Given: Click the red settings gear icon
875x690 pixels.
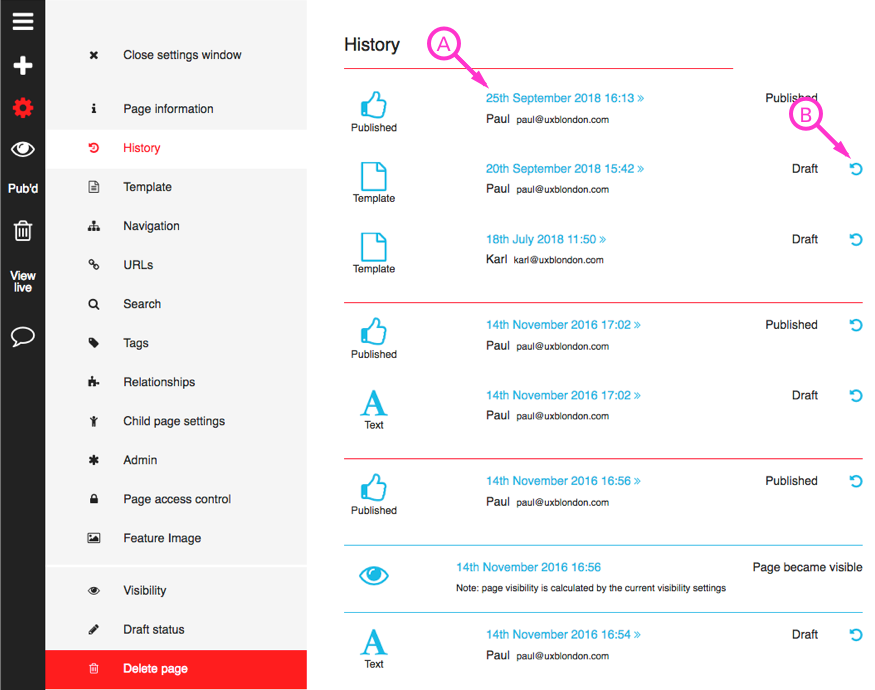Looking at the screenshot, I should 23,107.
